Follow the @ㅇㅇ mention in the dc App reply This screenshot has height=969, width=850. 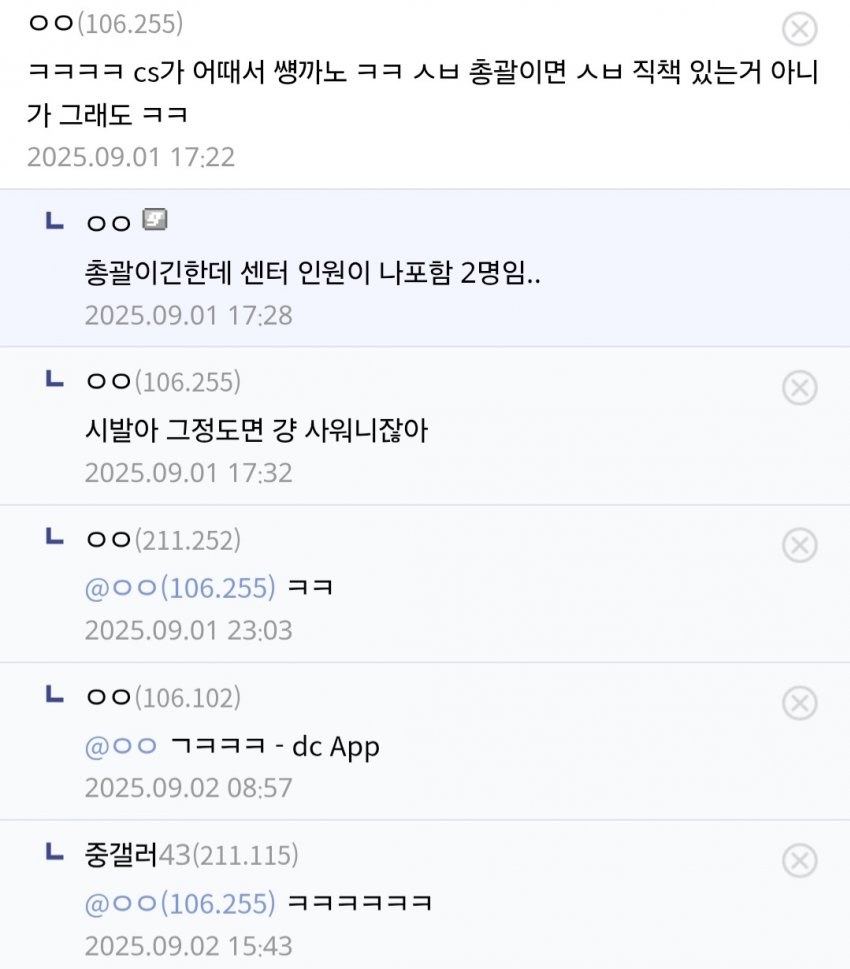point(121,745)
